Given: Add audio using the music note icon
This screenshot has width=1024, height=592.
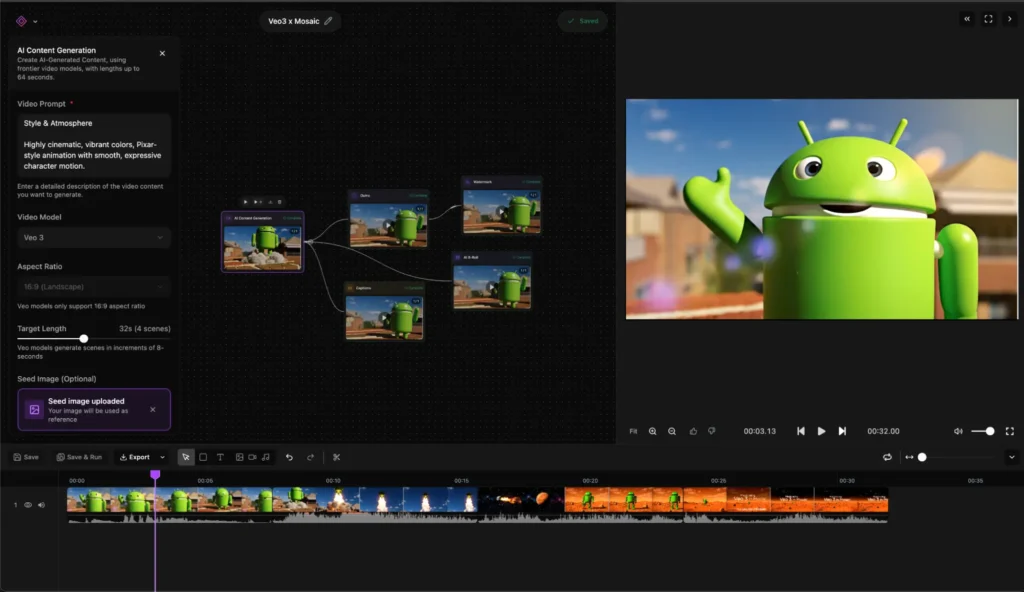Looking at the screenshot, I should coord(265,457).
